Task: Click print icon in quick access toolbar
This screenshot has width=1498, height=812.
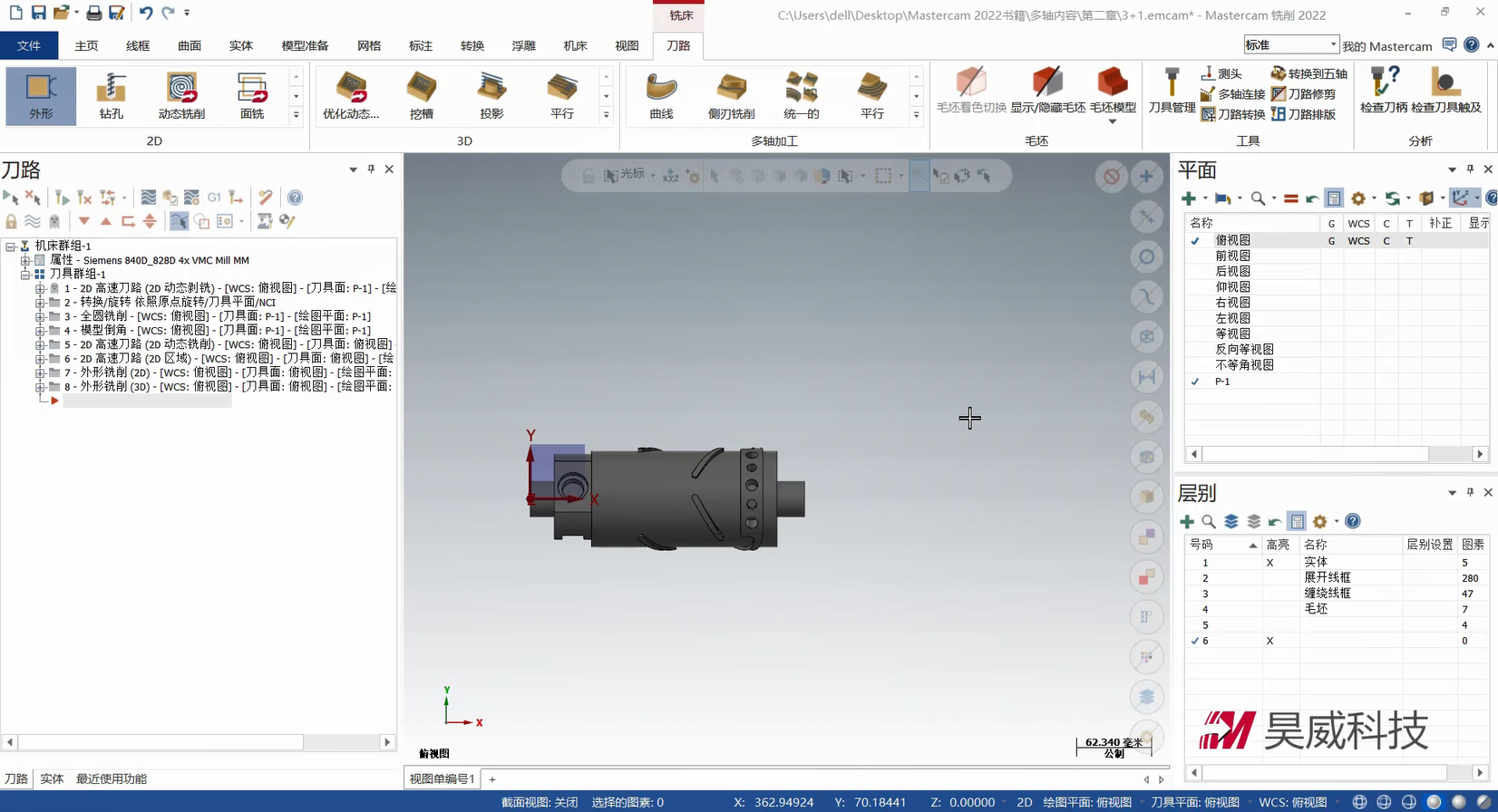Action: point(93,13)
